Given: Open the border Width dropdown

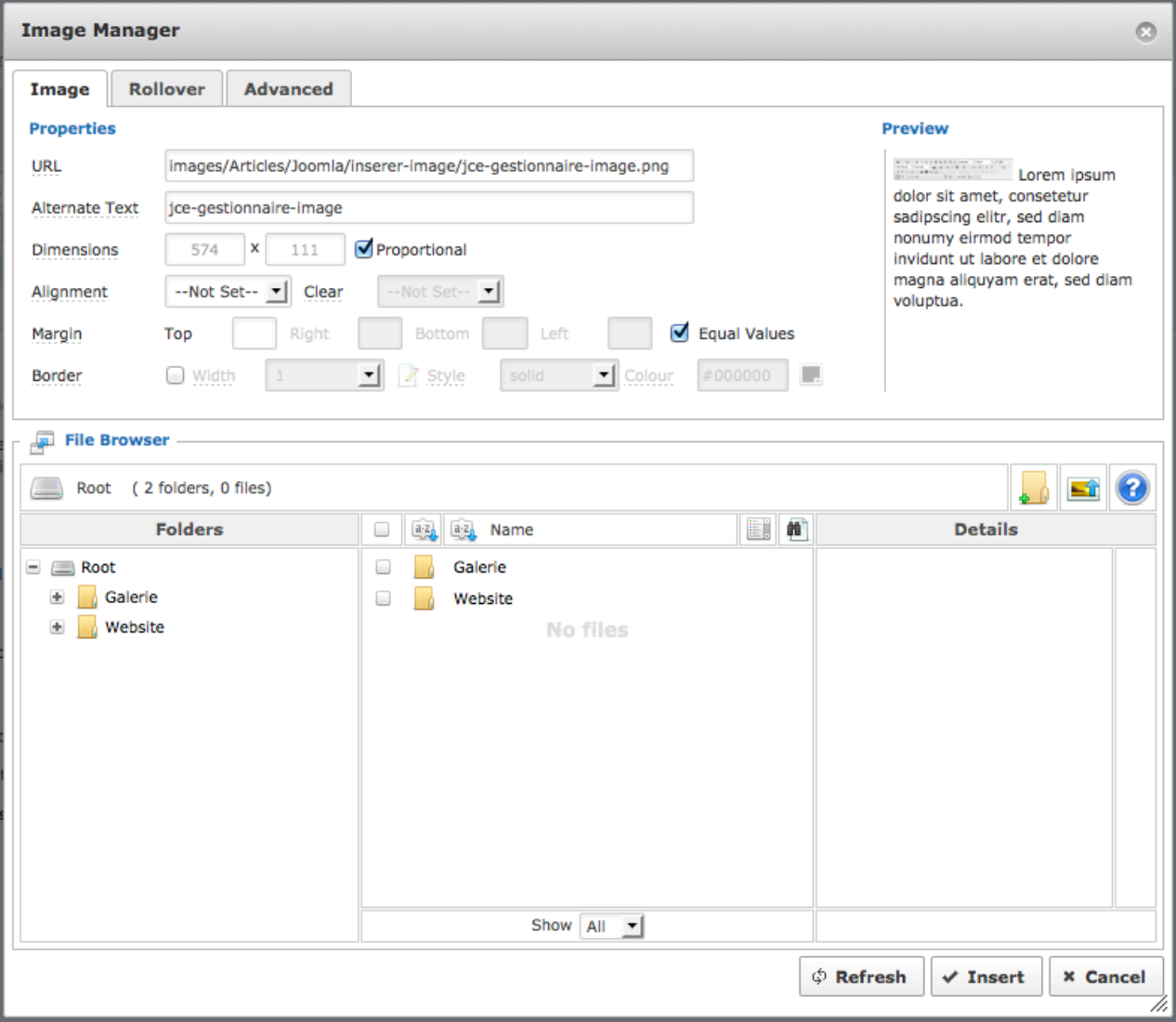Looking at the screenshot, I should pos(324,375).
